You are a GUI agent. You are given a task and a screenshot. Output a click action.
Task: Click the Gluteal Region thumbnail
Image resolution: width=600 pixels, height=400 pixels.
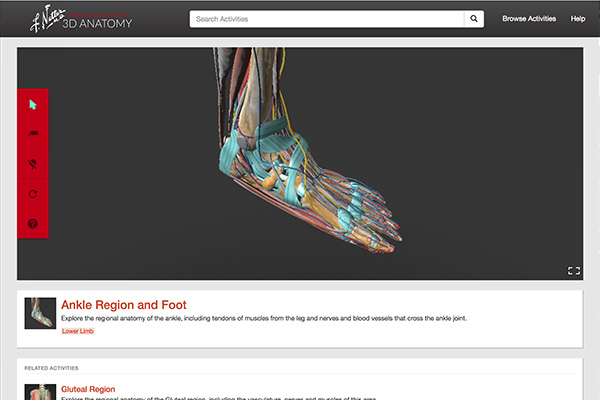(x=40, y=392)
